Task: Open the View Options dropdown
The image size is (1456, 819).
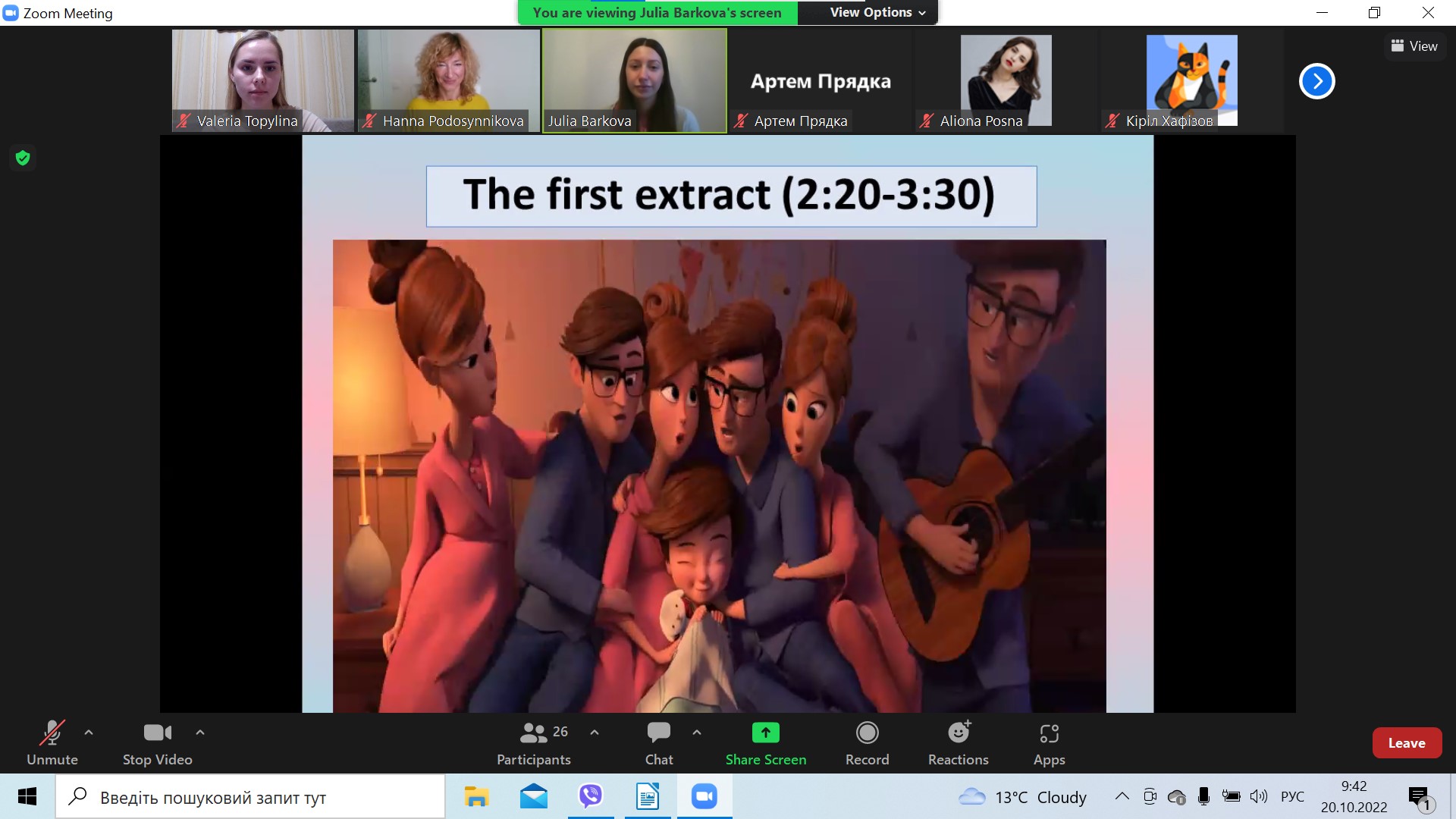Action: 877,12
